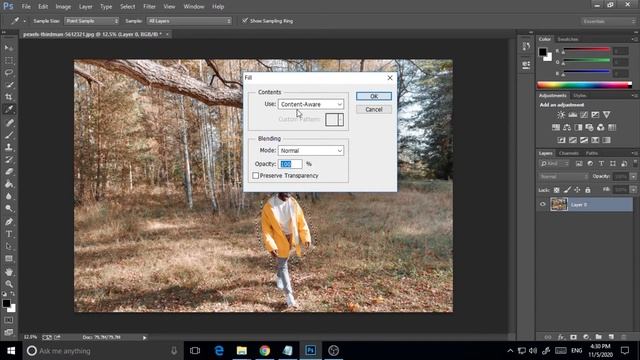The width and height of the screenshot is (640, 360).
Task: Add a Brightness/Contrast adjustment
Action: [x=561, y=115]
